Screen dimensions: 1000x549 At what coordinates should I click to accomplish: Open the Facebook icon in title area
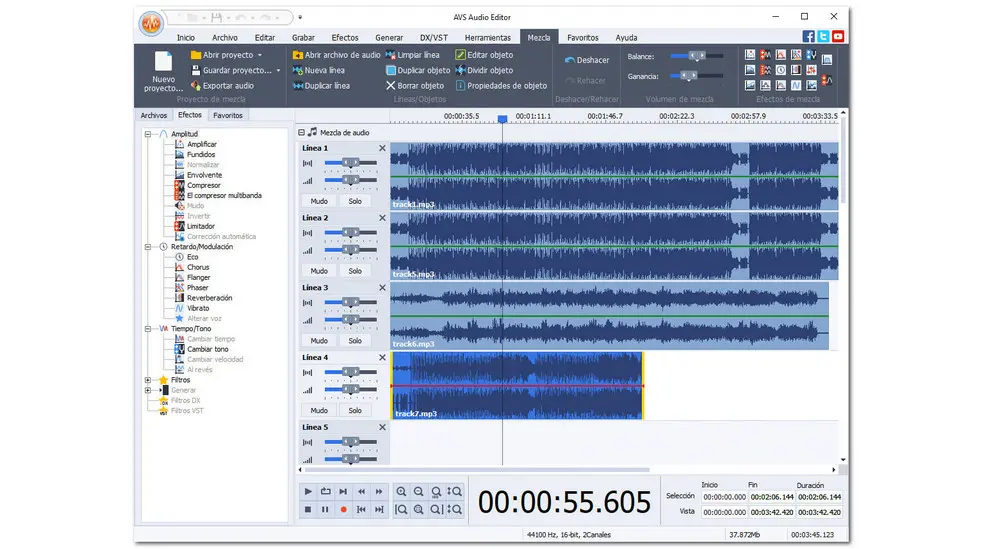point(809,36)
